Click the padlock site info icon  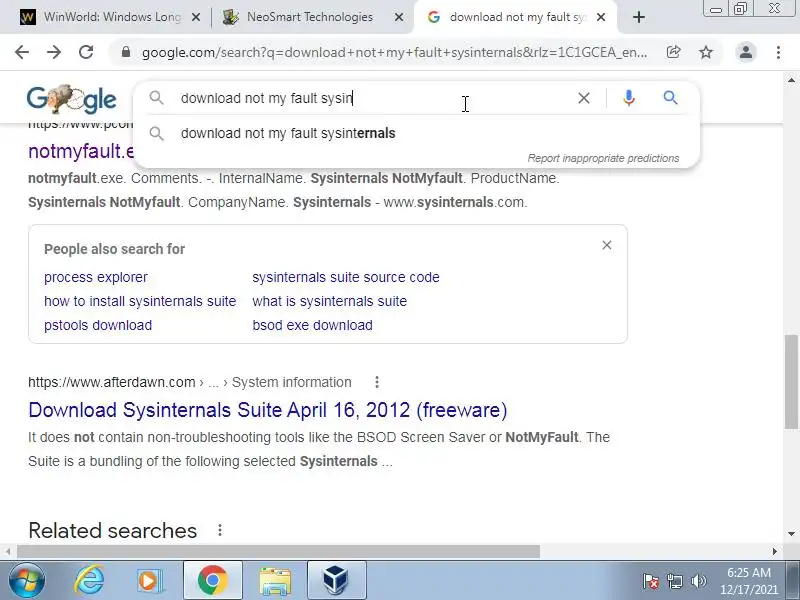coord(126,52)
